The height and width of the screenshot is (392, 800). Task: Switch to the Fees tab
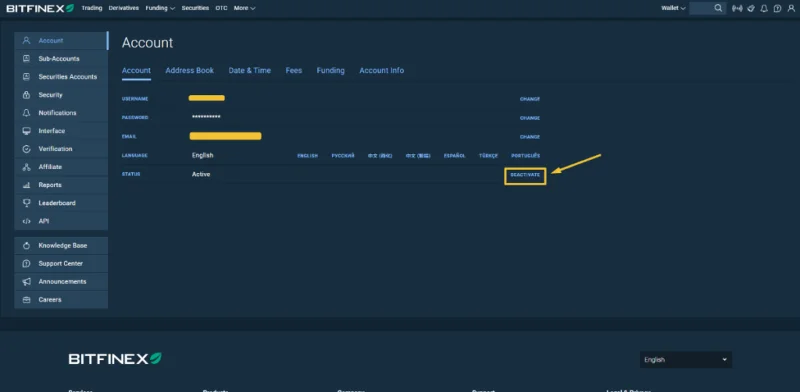[x=294, y=70]
